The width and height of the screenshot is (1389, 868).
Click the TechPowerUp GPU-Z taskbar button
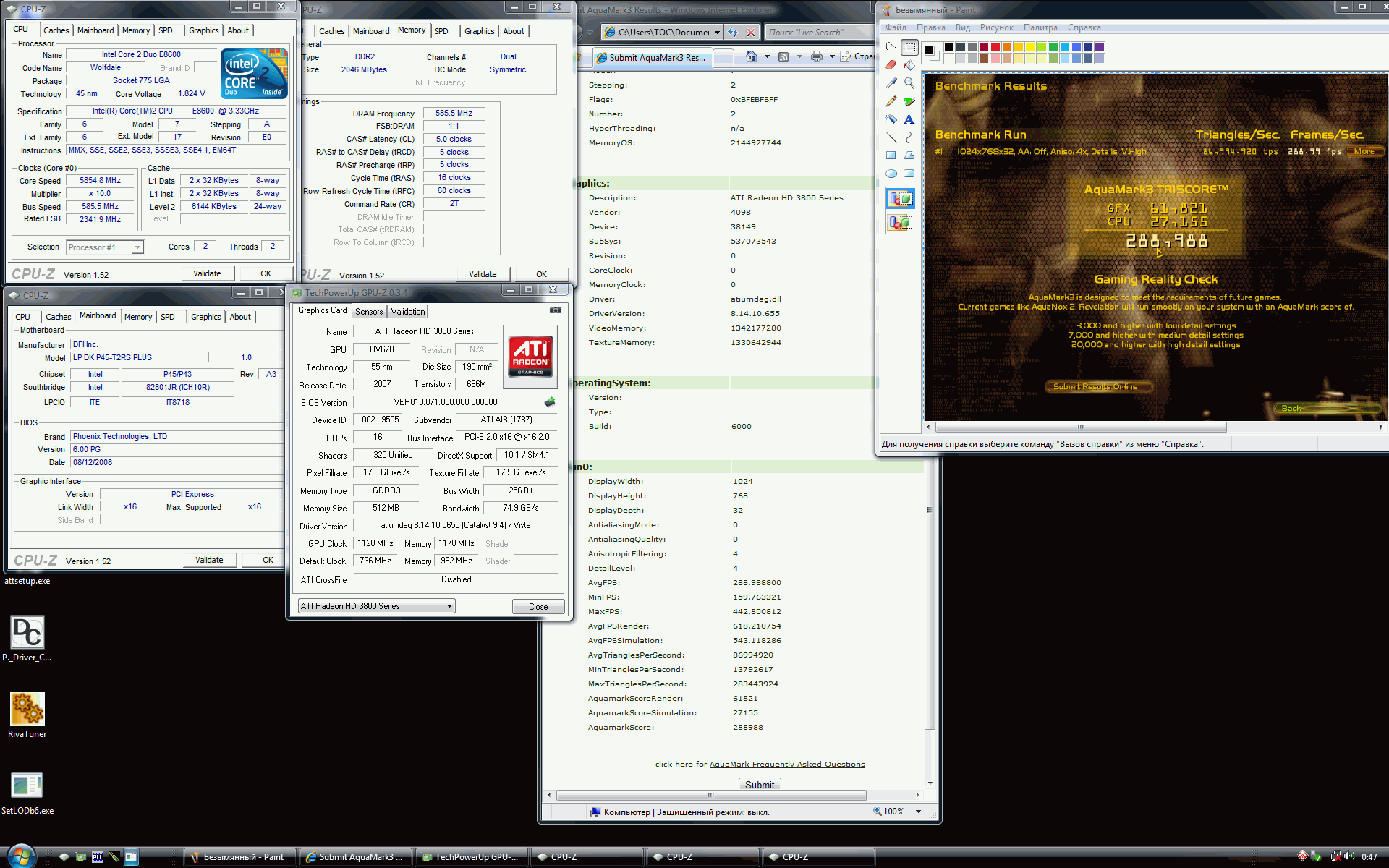point(472,857)
